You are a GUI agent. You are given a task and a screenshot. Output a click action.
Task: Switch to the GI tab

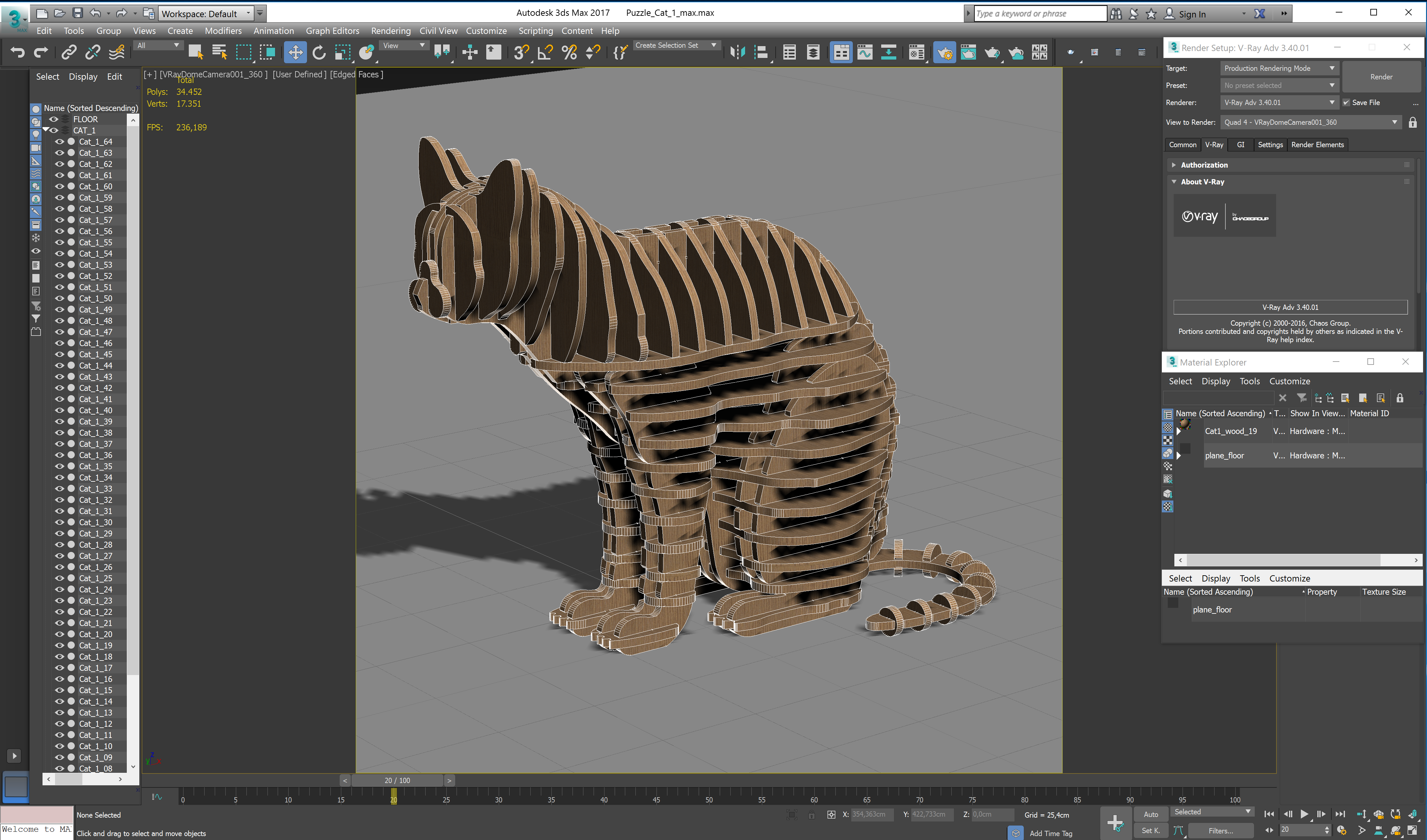1240,145
